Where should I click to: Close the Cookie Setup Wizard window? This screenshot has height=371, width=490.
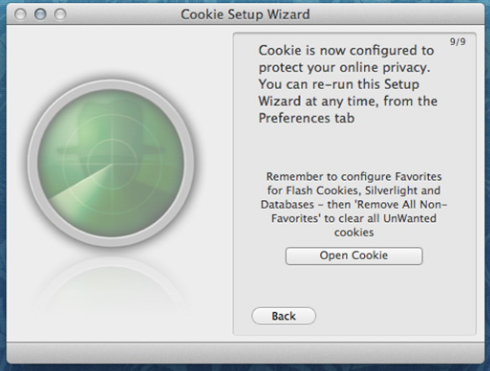(20, 14)
